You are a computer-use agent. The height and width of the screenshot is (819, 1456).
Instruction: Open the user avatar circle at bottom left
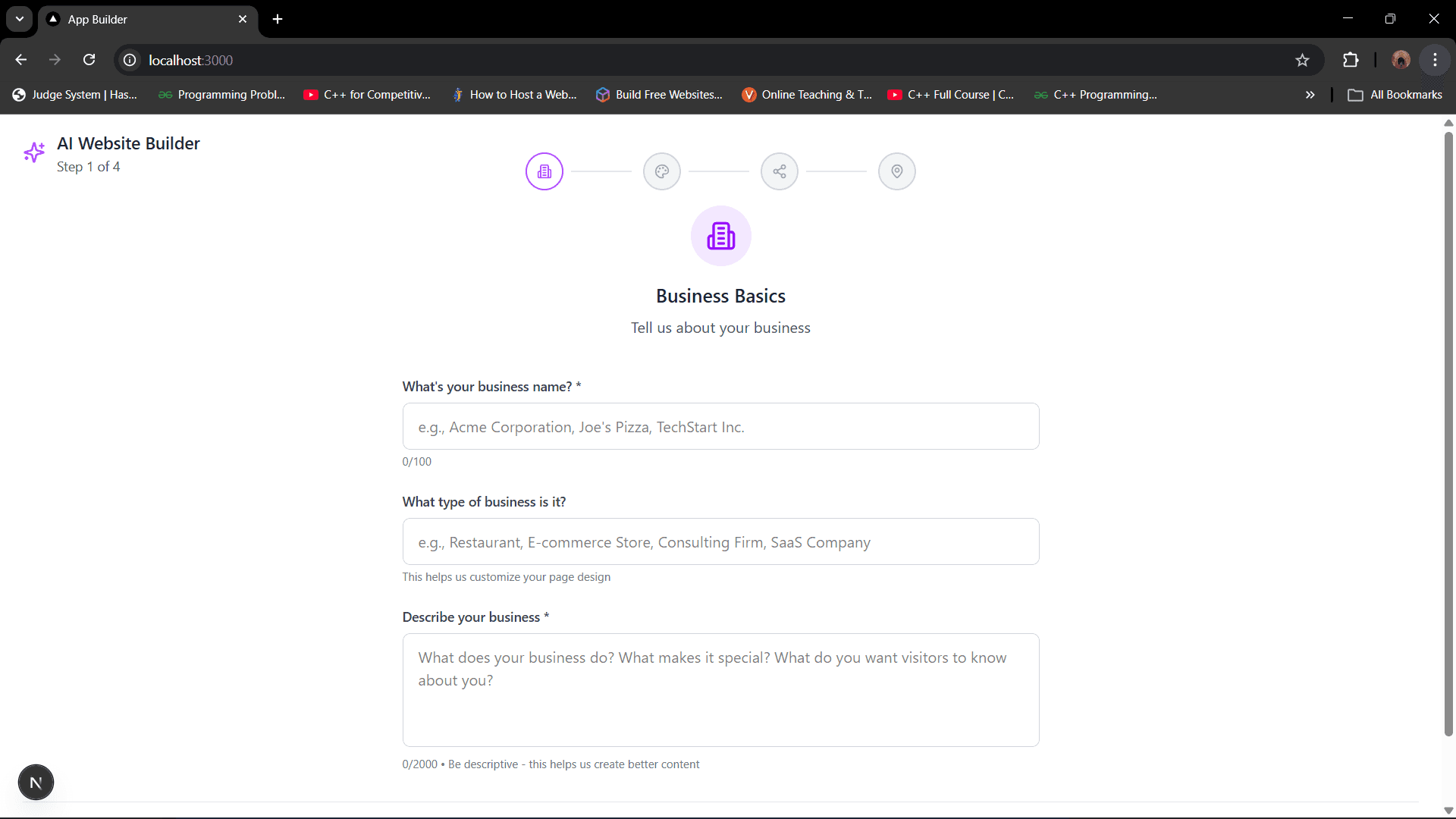coord(36,782)
